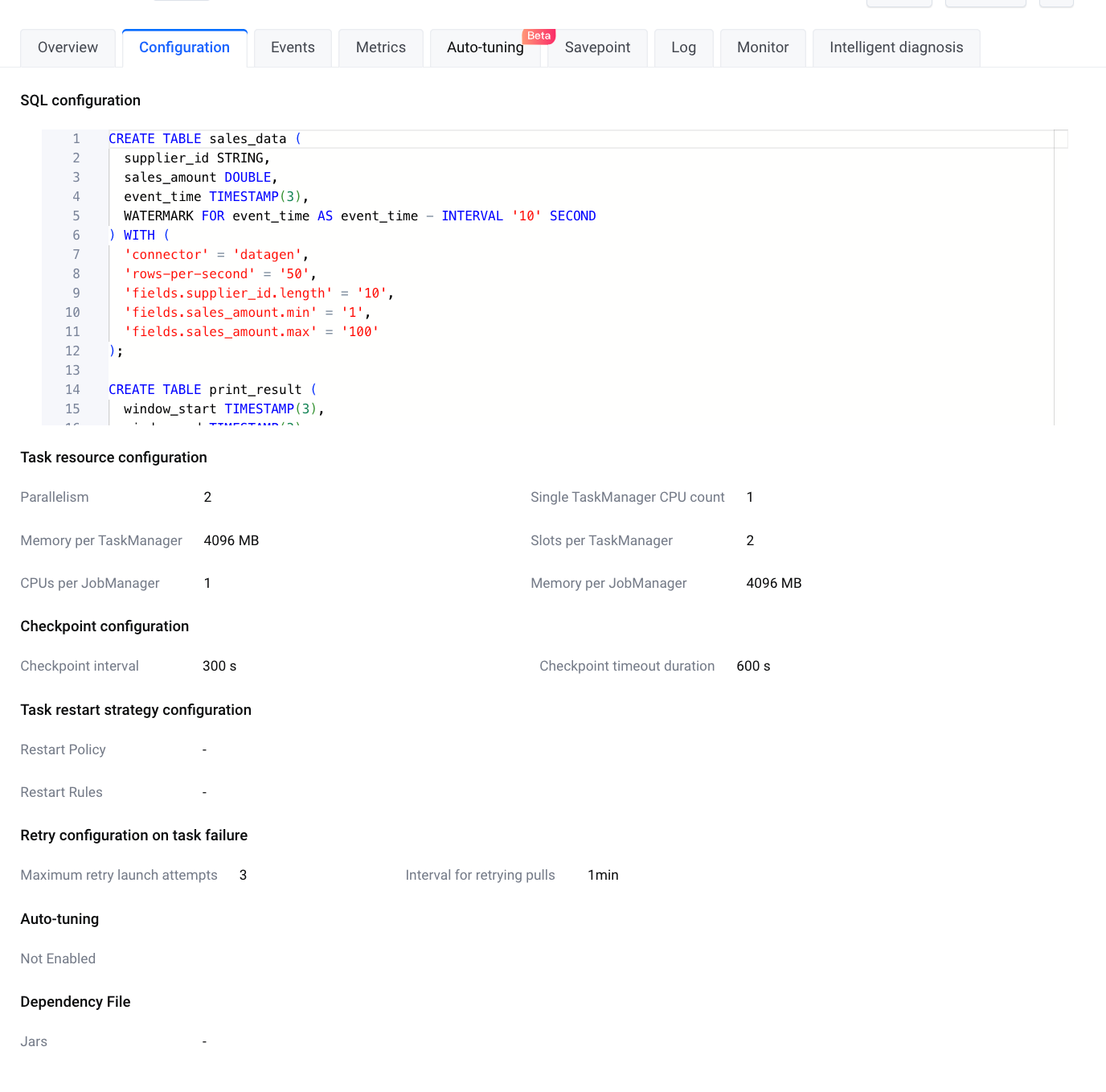Click the 'fields.sales_amount.min' code line
Viewport: 1106px width, 1092px height.
248,312
